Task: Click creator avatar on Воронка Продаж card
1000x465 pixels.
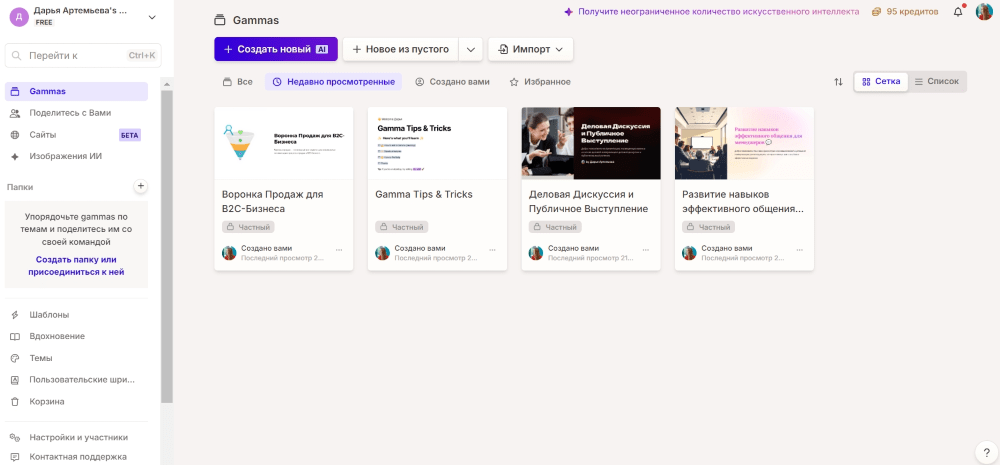Action: 229,253
